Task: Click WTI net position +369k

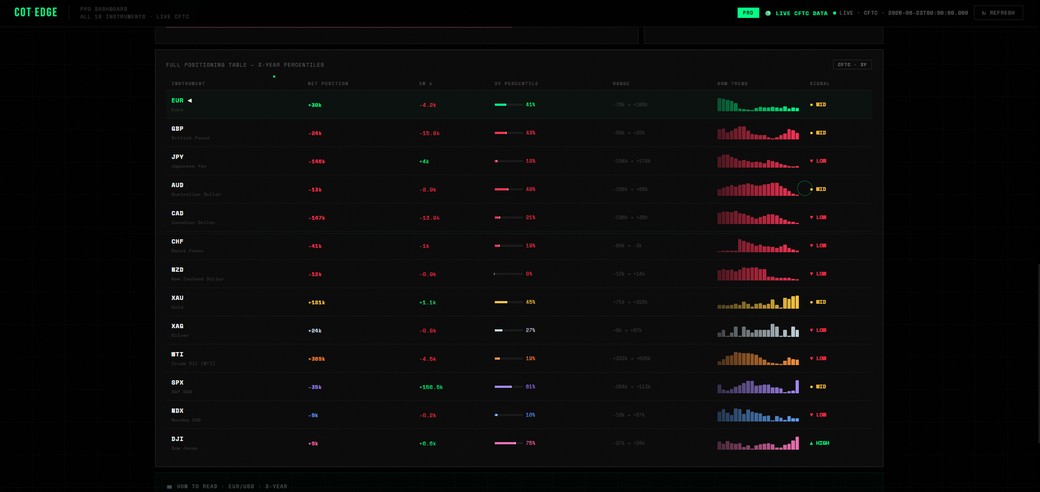Action: point(316,359)
